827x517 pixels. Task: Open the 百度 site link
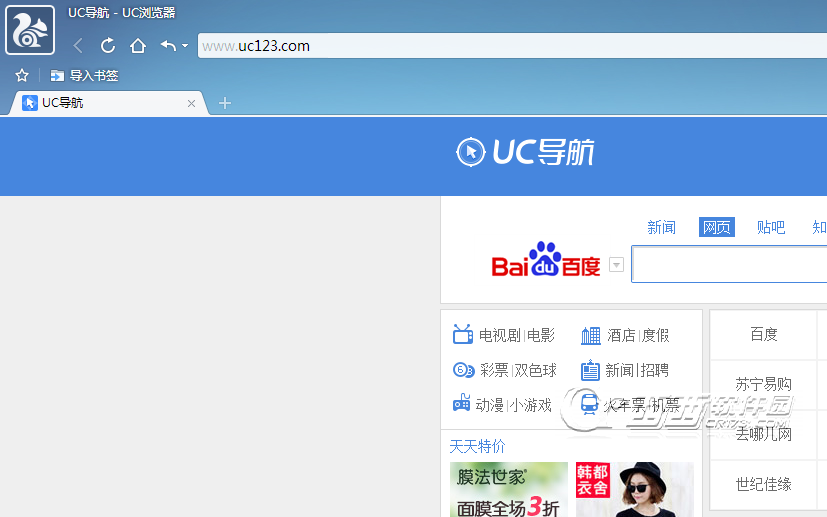pyautogui.click(x=764, y=334)
